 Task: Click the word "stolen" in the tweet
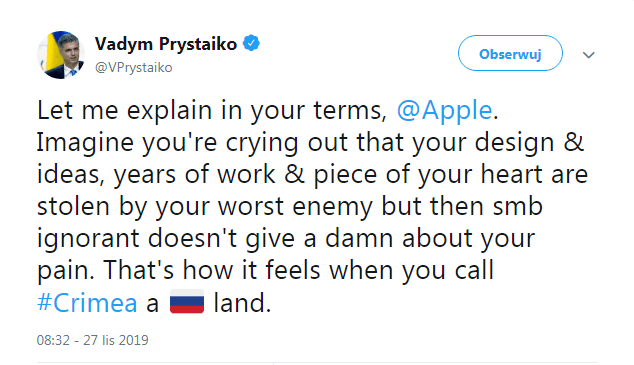click(x=73, y=206)
